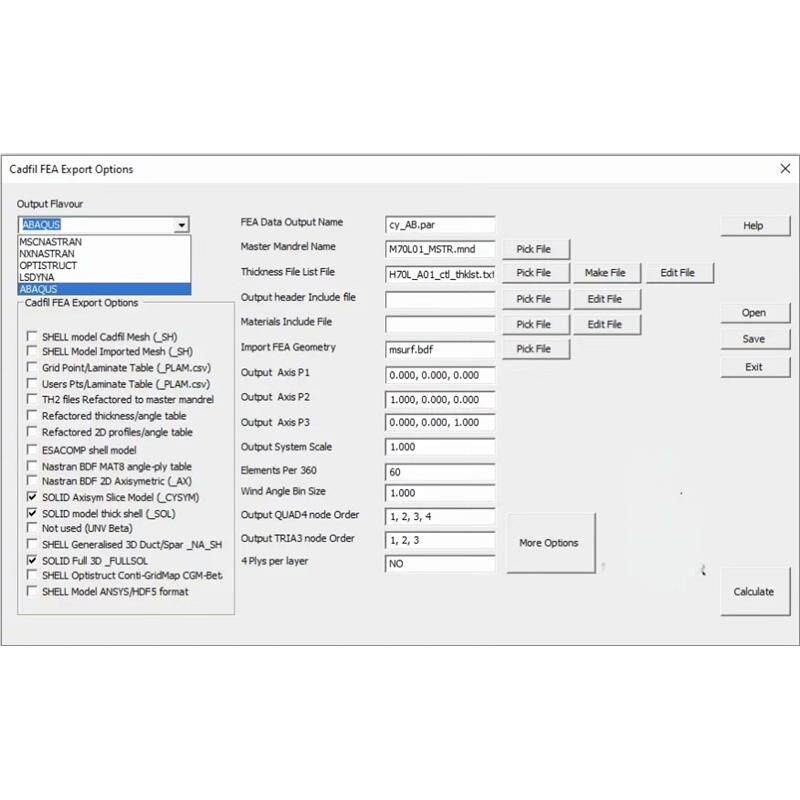Select LSDYNA output flavour
The width and height of the screenshot is (800, 800).
tap(105, 277)
